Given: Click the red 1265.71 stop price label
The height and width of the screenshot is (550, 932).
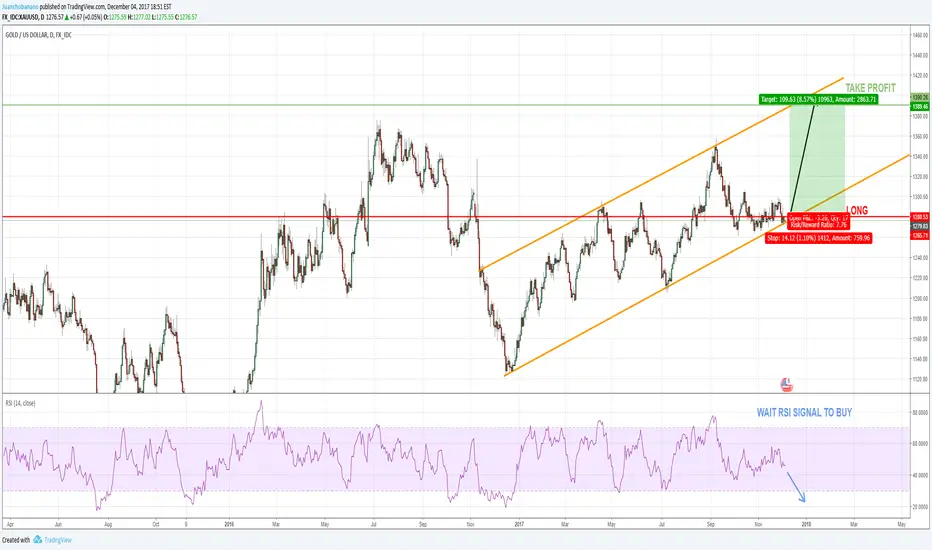Looking at the screenshot, I should [920, 235].
